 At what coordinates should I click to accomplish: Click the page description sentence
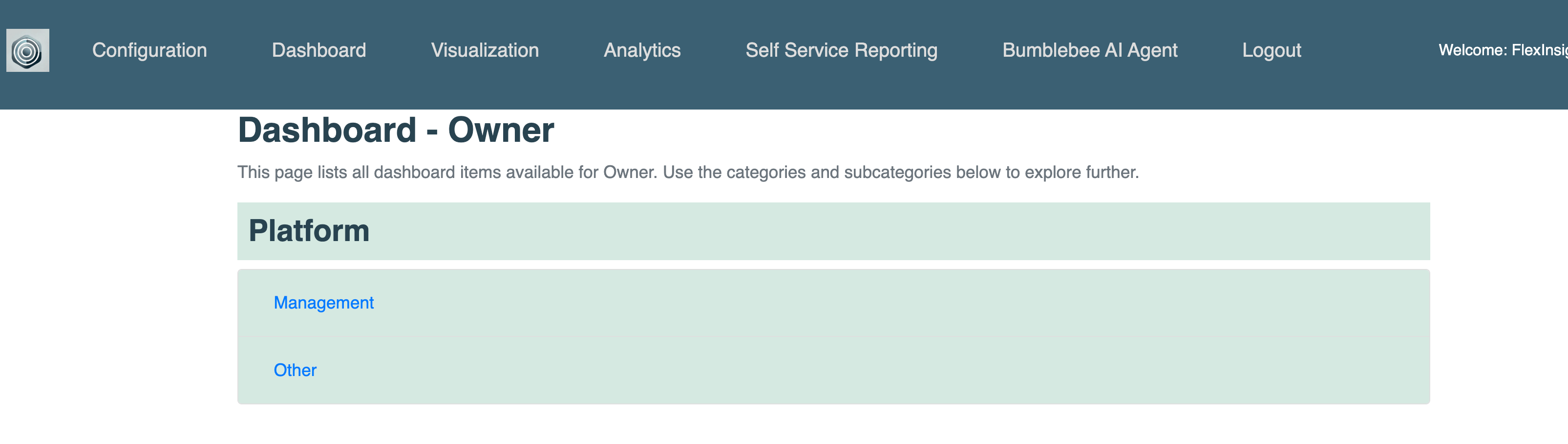pos(687,172)
